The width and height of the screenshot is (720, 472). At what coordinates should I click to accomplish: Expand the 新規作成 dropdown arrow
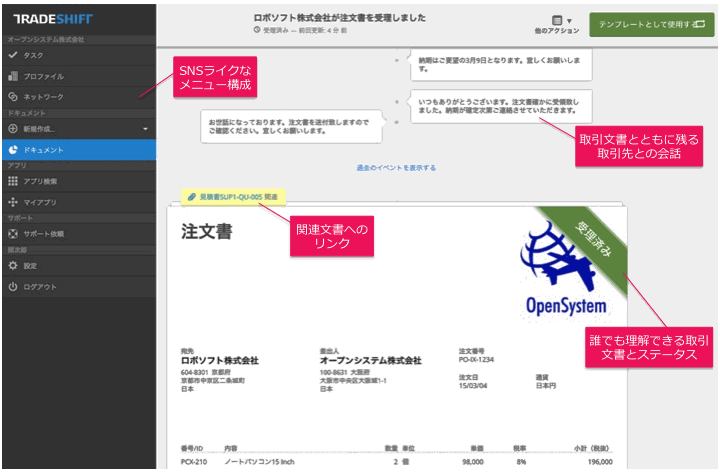click(145, 129)
